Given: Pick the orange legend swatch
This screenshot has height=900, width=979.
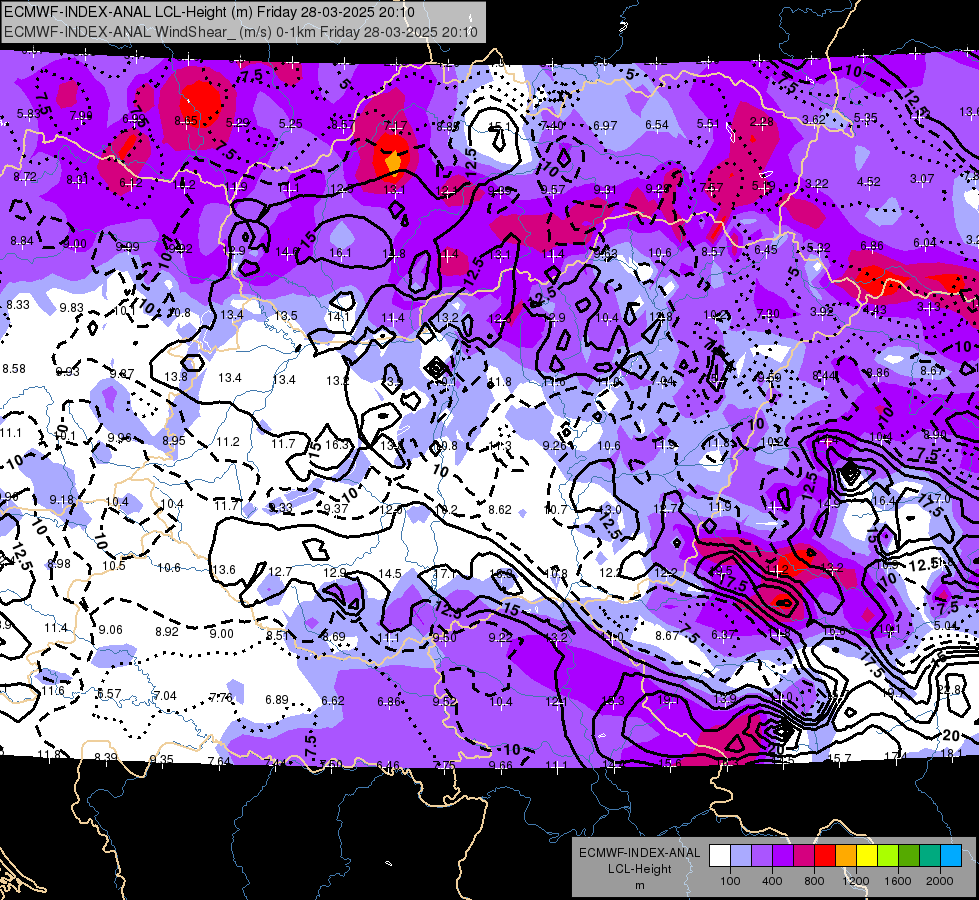Looking at the screenshot, I should pos(846,856).
